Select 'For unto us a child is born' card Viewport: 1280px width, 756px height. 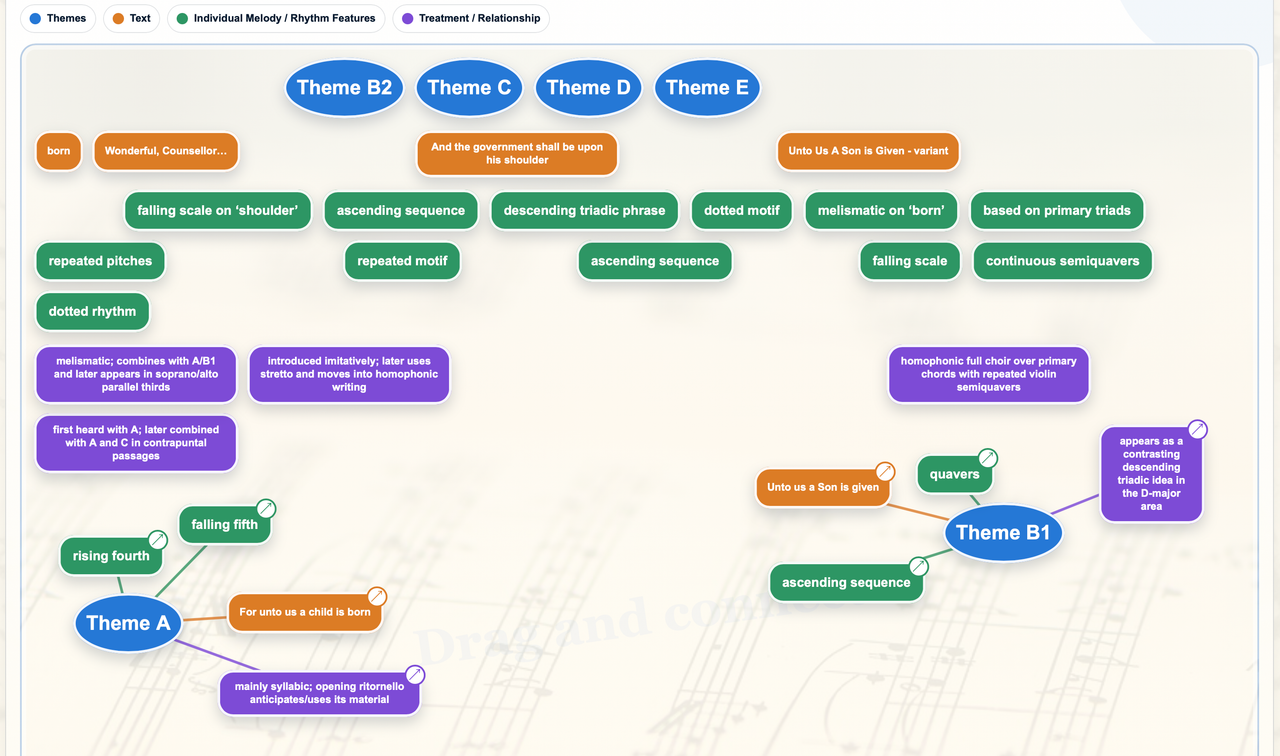(305, 612)
